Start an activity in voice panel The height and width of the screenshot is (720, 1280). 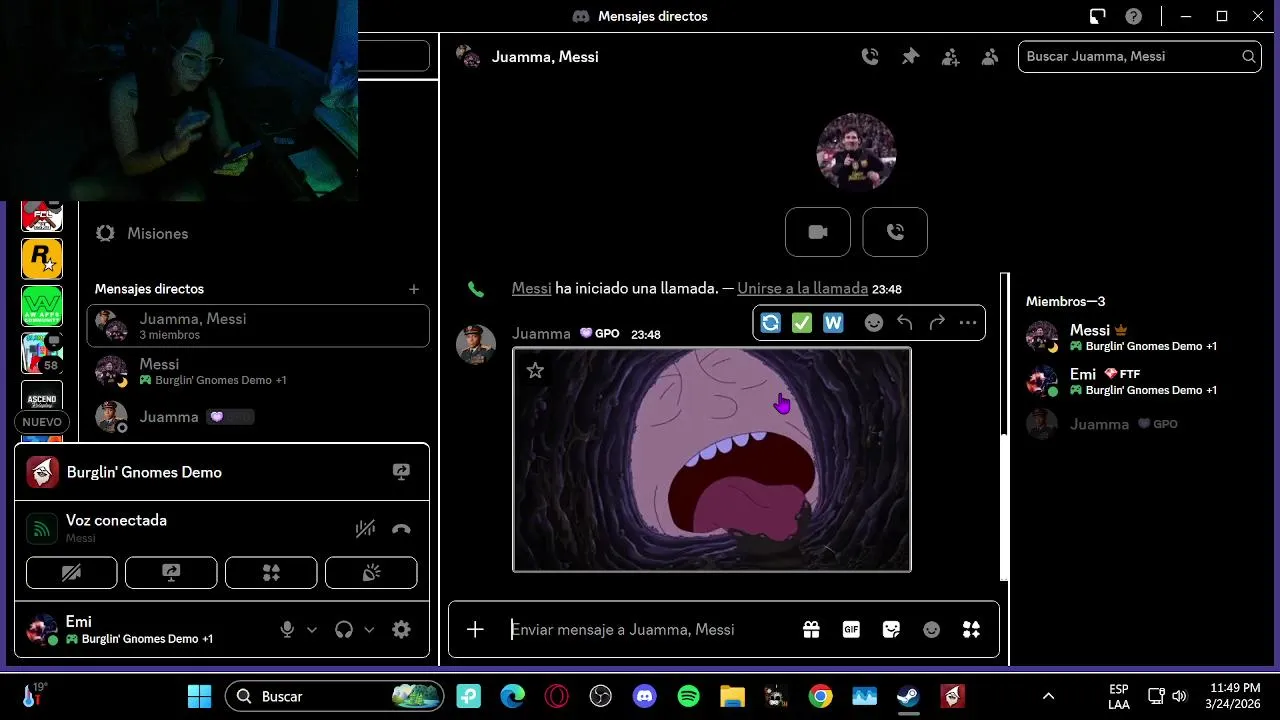pyautogui.click(x=271, y=572)
